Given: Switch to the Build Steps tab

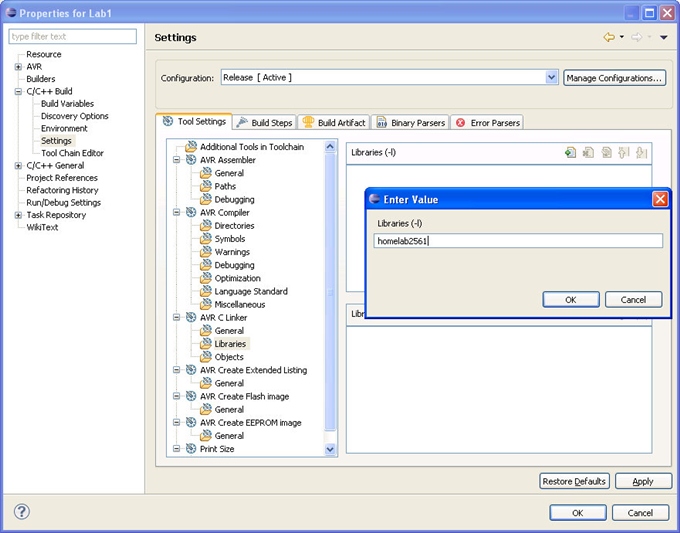Looking at the screenshot, I should click(x=264, y=122).
